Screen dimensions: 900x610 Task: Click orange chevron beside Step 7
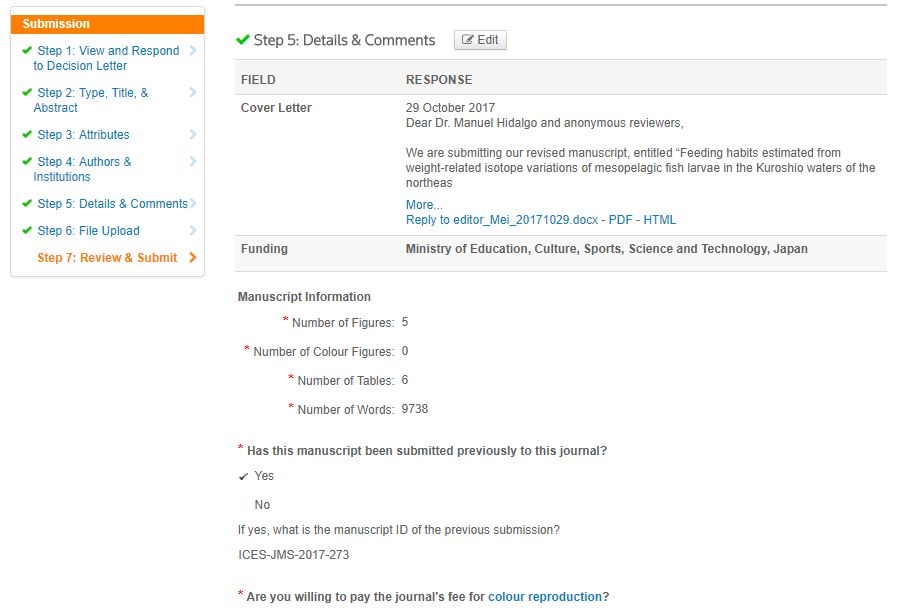[x=193, y=257]
